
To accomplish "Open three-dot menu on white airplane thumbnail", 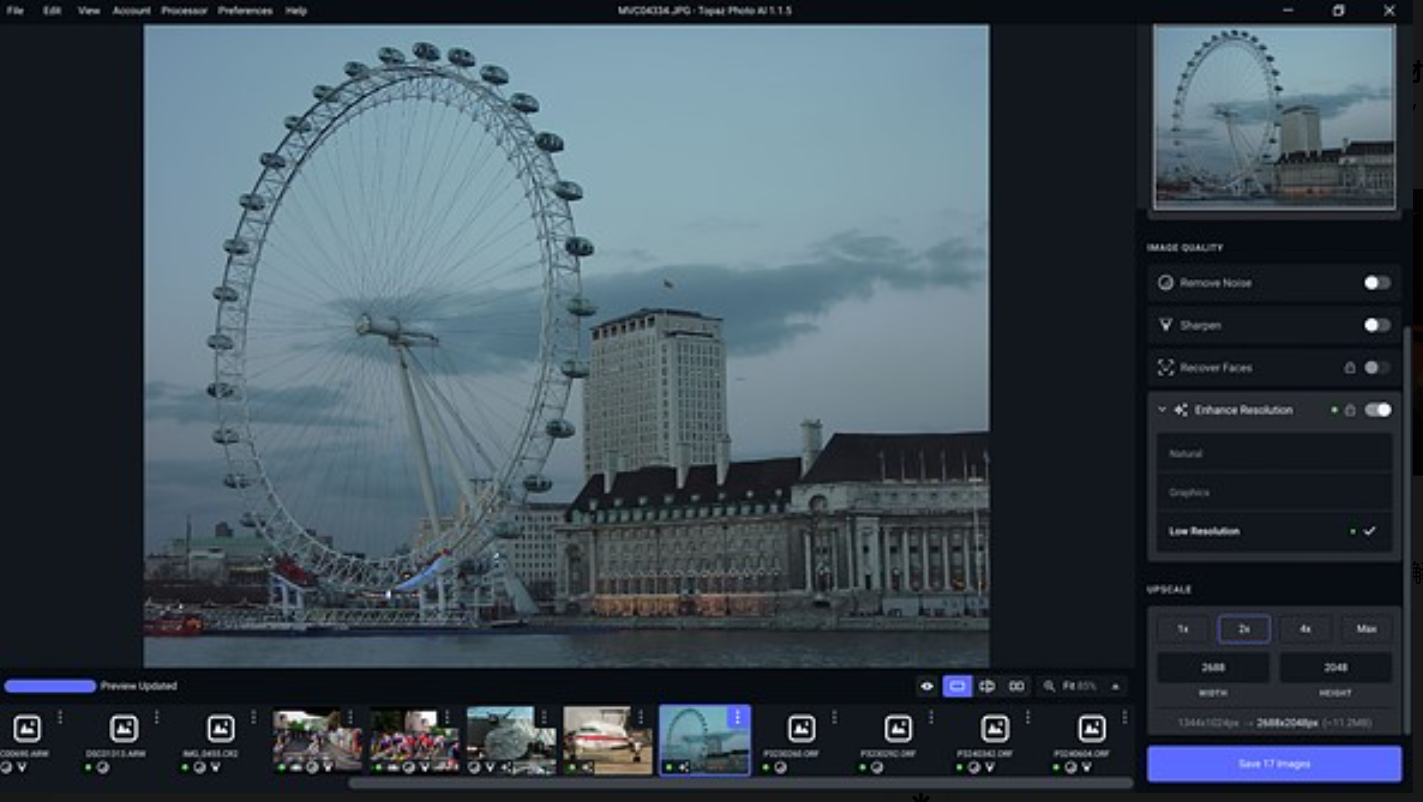I will pyautogui.click(x=640, y=717).
